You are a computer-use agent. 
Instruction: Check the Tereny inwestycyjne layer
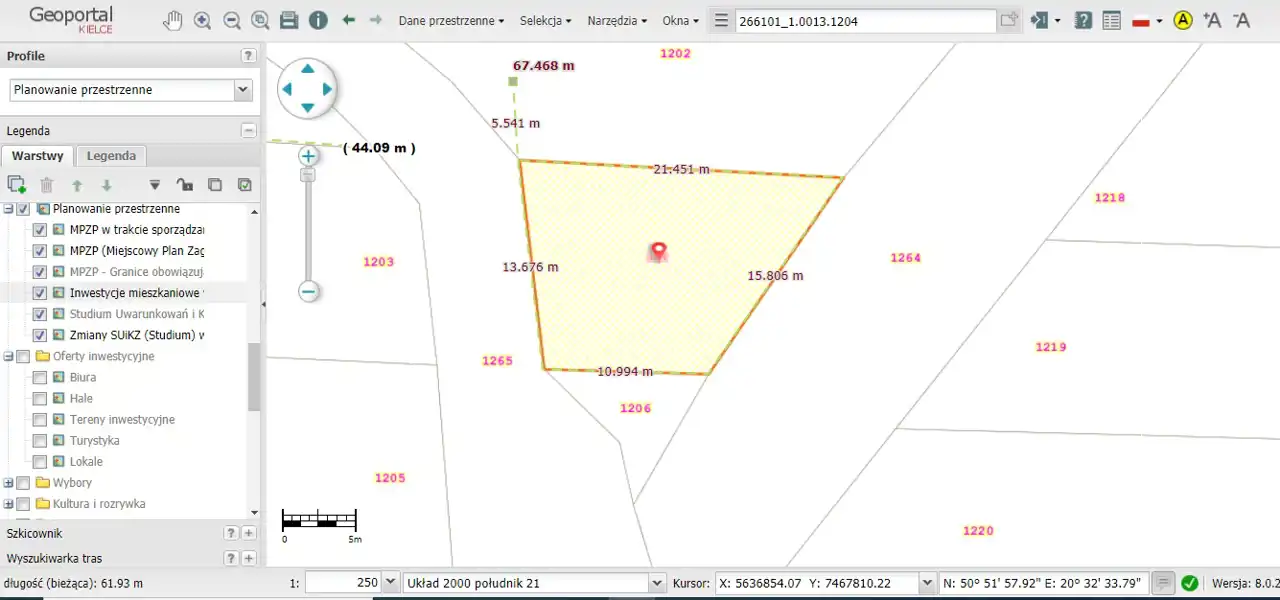[40, 420]
